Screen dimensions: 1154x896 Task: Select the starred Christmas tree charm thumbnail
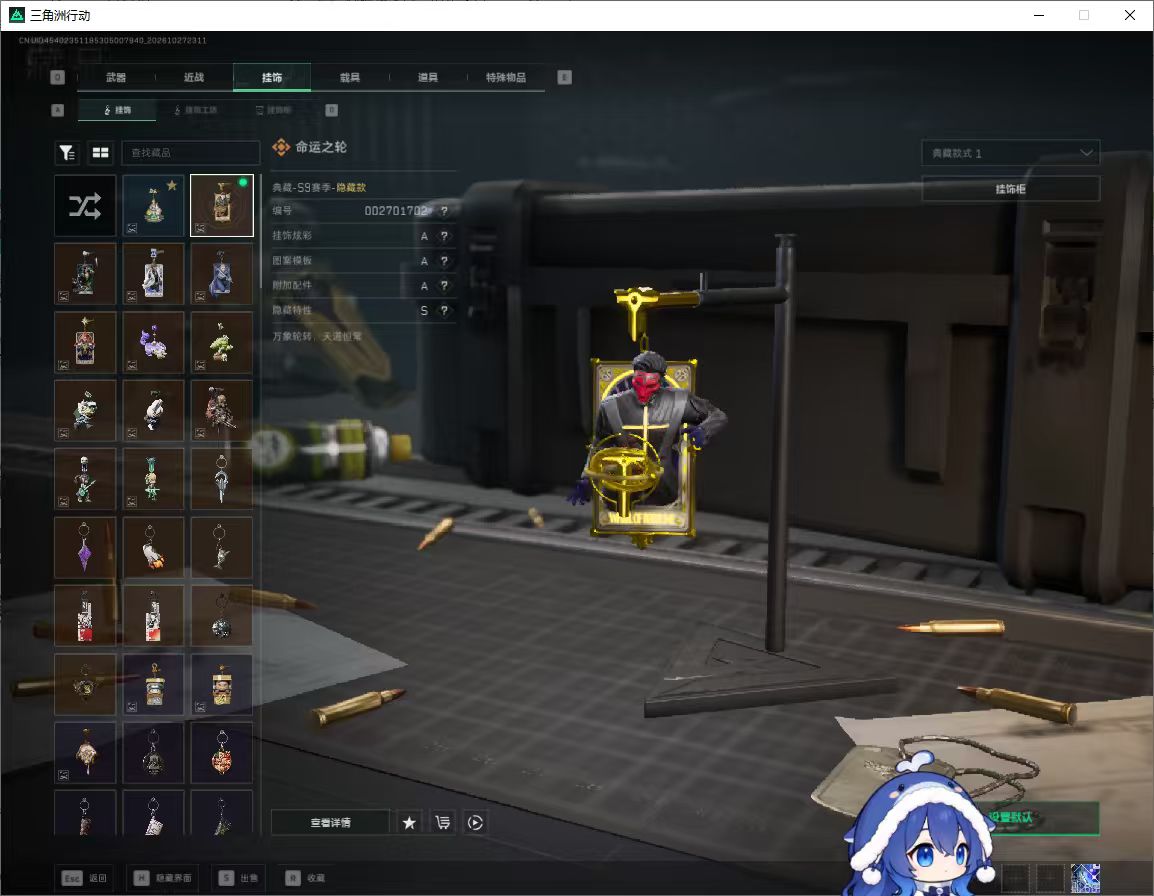click(x=153, y=206)
